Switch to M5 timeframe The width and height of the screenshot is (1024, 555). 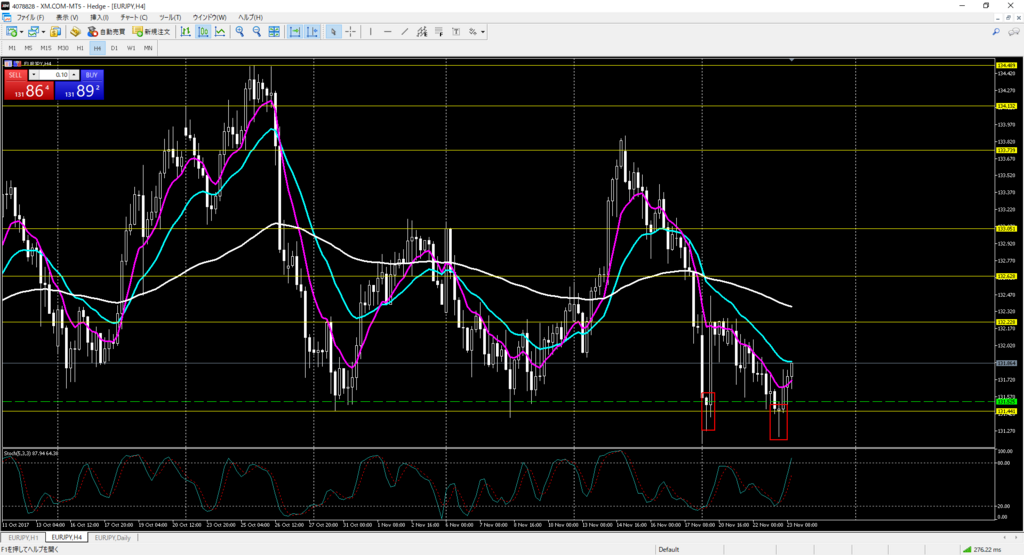tap(28, 48)
